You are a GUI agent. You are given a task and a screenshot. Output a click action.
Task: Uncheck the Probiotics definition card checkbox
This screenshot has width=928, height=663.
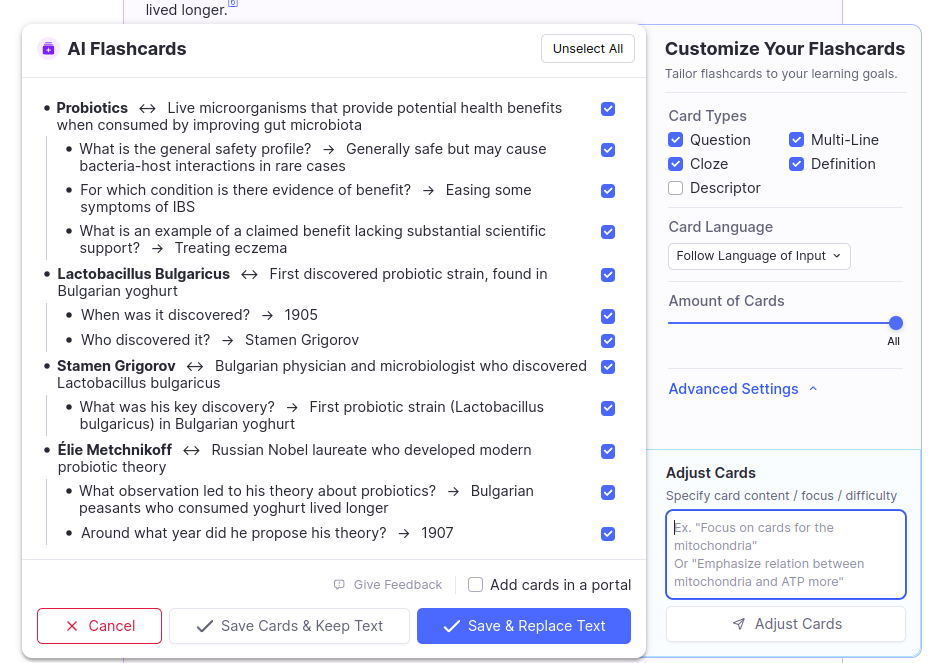tap(608, 109)
